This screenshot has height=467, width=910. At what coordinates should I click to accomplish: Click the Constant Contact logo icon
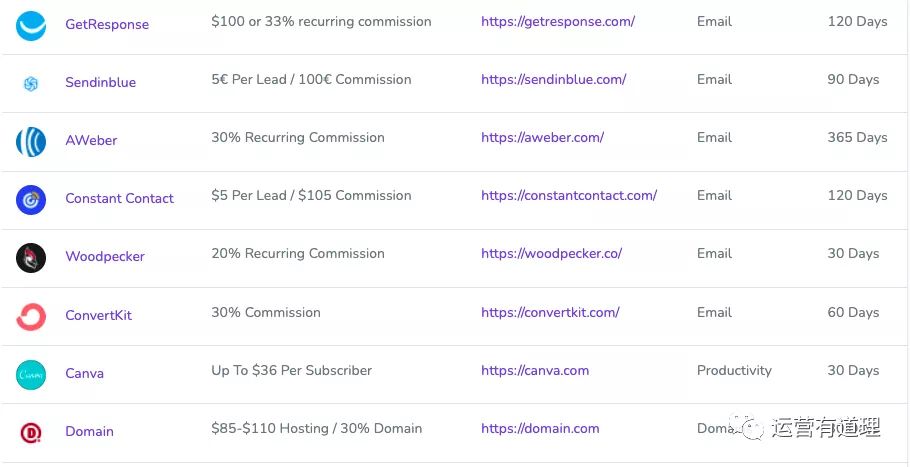pos(31,200)
